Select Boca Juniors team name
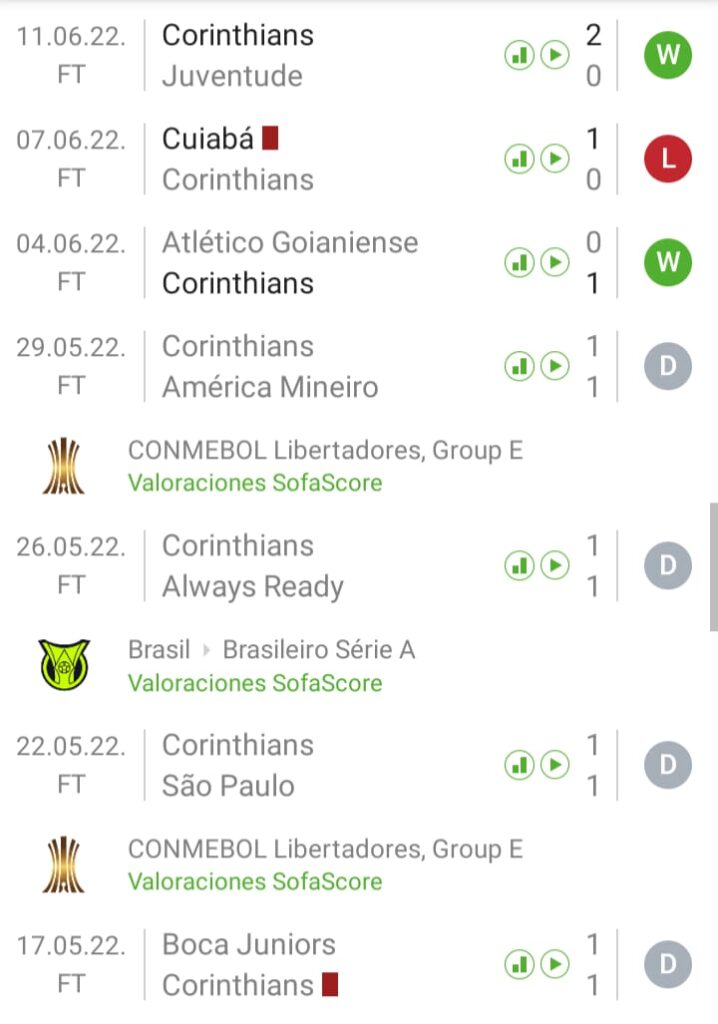This screenshot has width=718, height=1024. [249, 944]
